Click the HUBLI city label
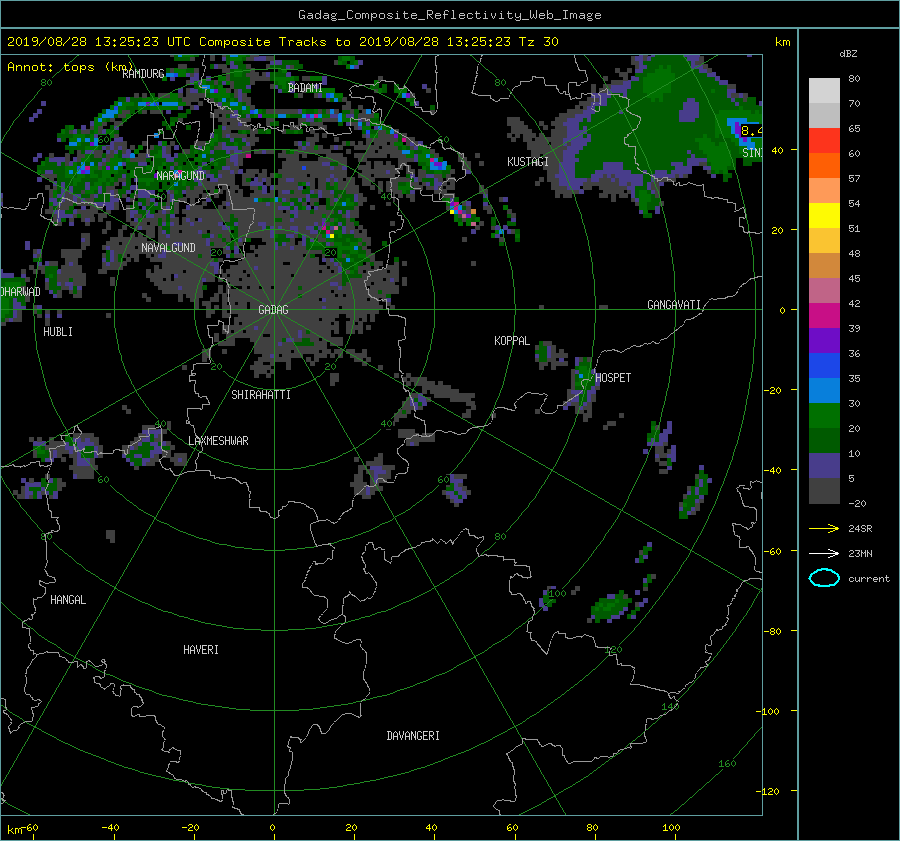Viewport: 900px width, 841px height. click(x=58, y=332)
